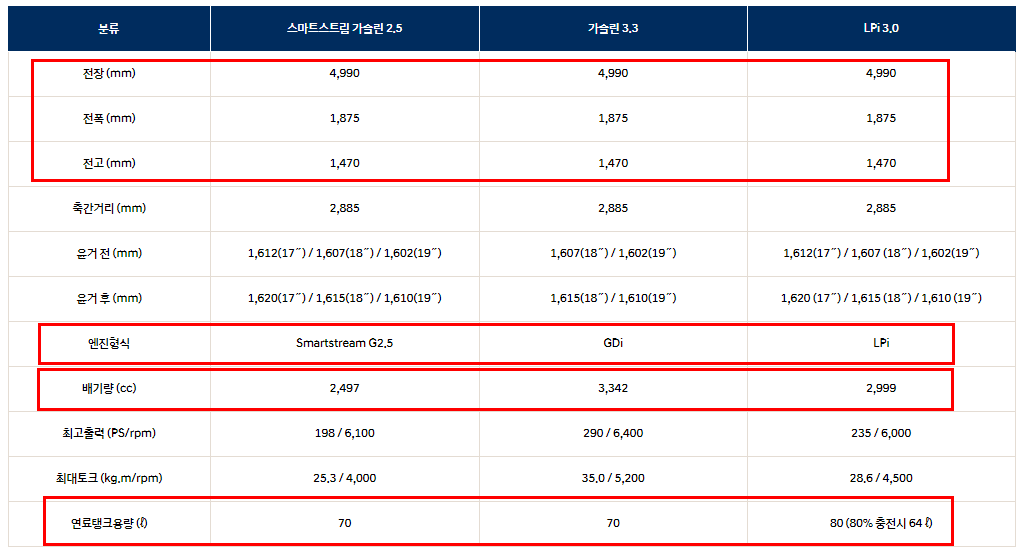This screenshot has height=554, width=1025.
Task: Click 4,990 전장 value under 가솔린 3.3
Action: pos(613,73)
